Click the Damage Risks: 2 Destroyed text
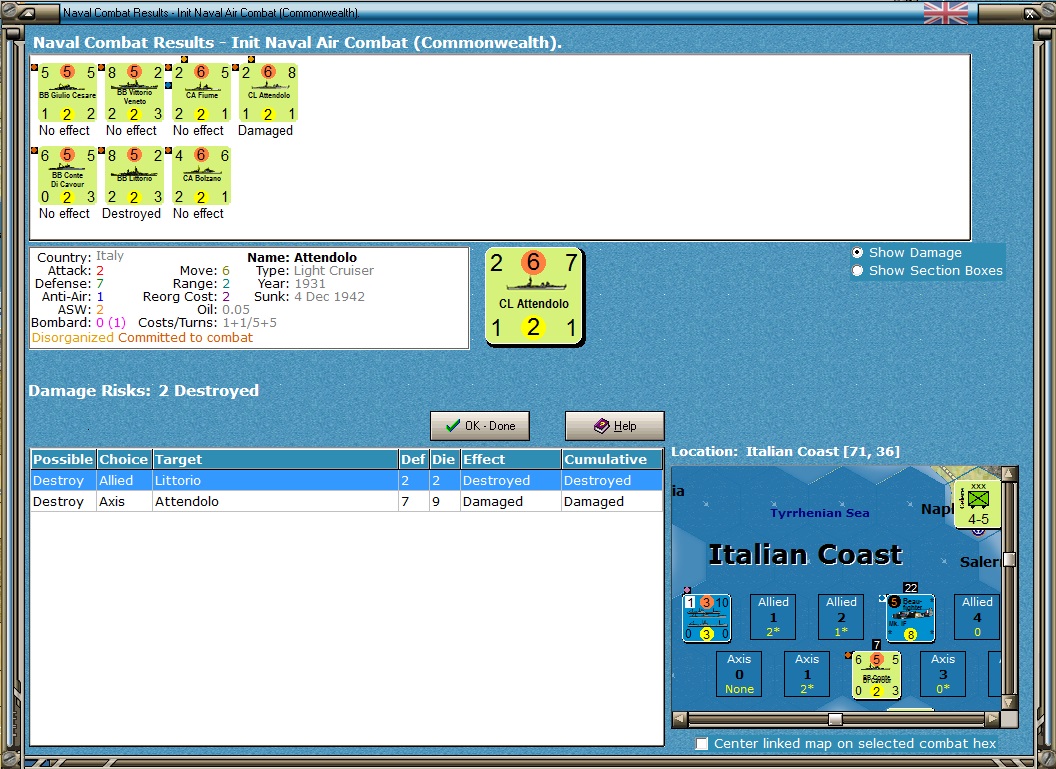This screenshot has height=769, width=1056. (143, 391)
